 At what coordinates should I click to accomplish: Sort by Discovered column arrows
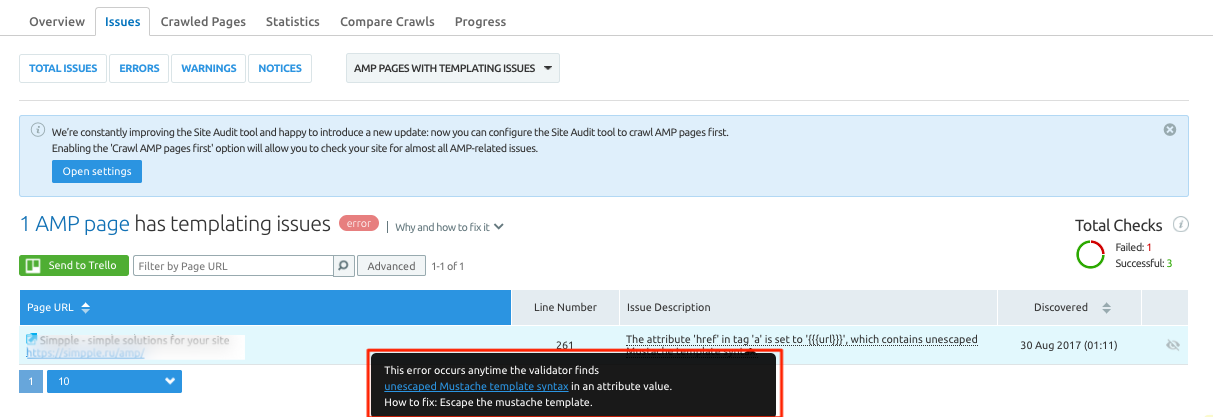coord(1105,308)
